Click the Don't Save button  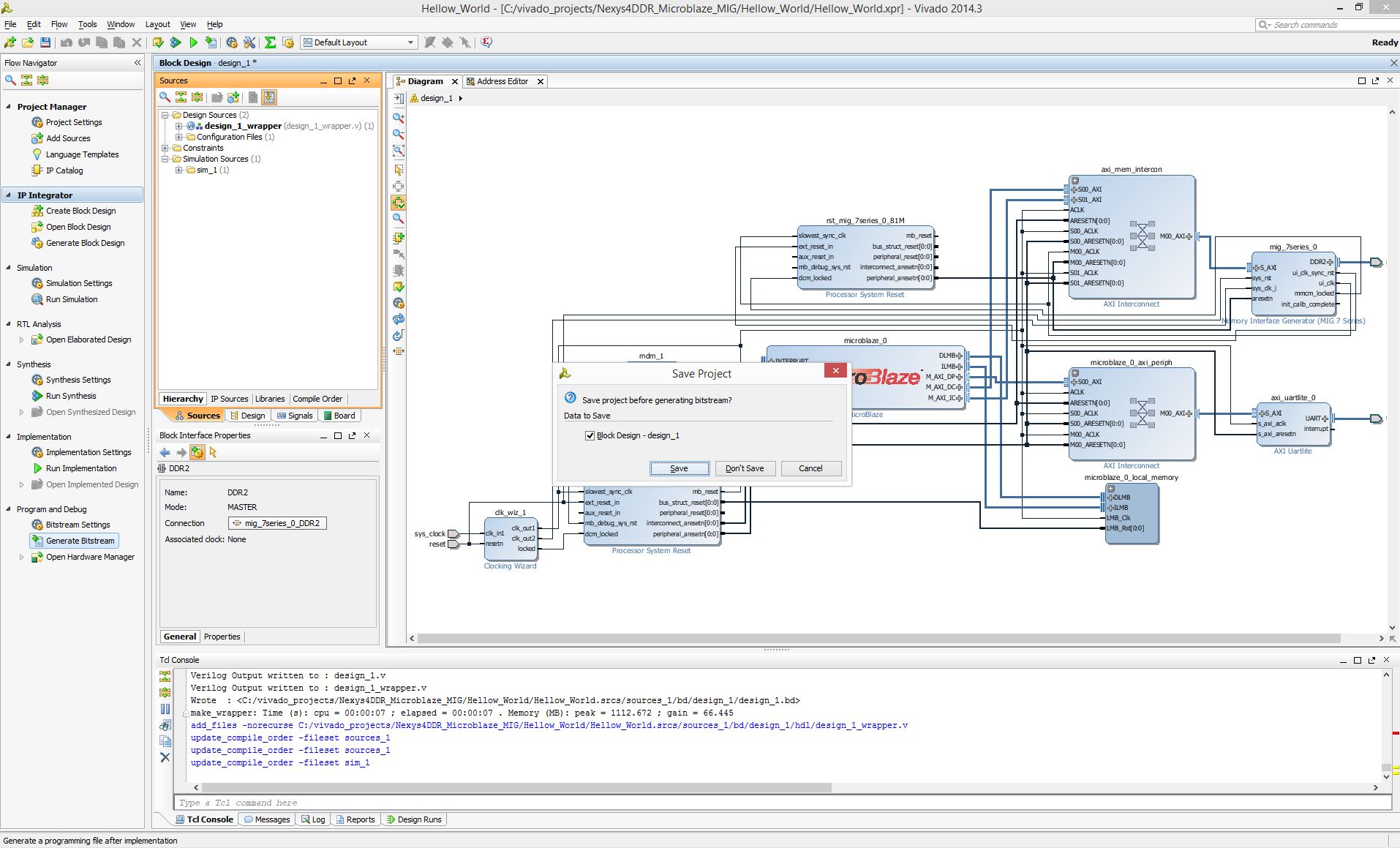pos(745,468)
